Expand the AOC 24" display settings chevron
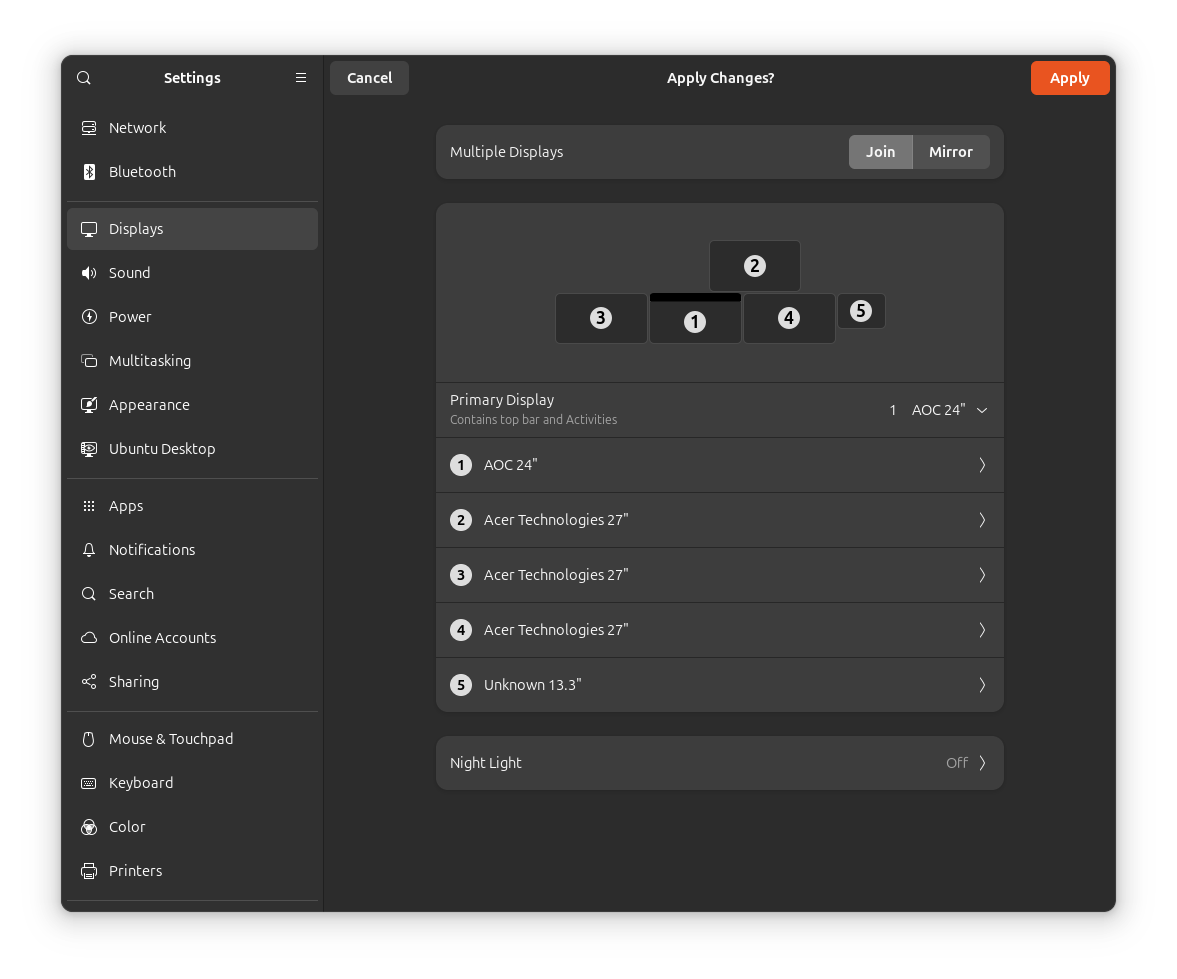 point(982,465)
